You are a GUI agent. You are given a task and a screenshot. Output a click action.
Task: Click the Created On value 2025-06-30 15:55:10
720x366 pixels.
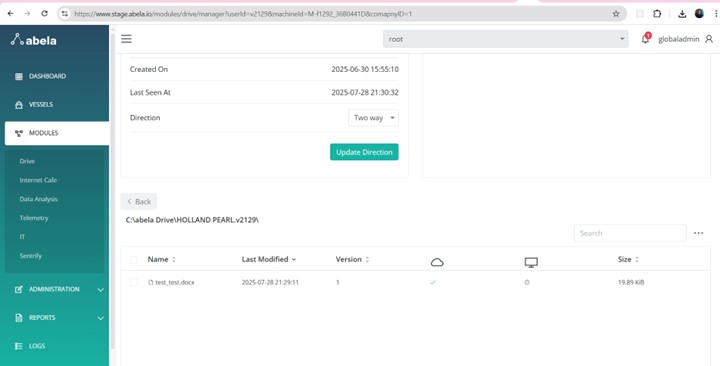[x=365, y=69]
